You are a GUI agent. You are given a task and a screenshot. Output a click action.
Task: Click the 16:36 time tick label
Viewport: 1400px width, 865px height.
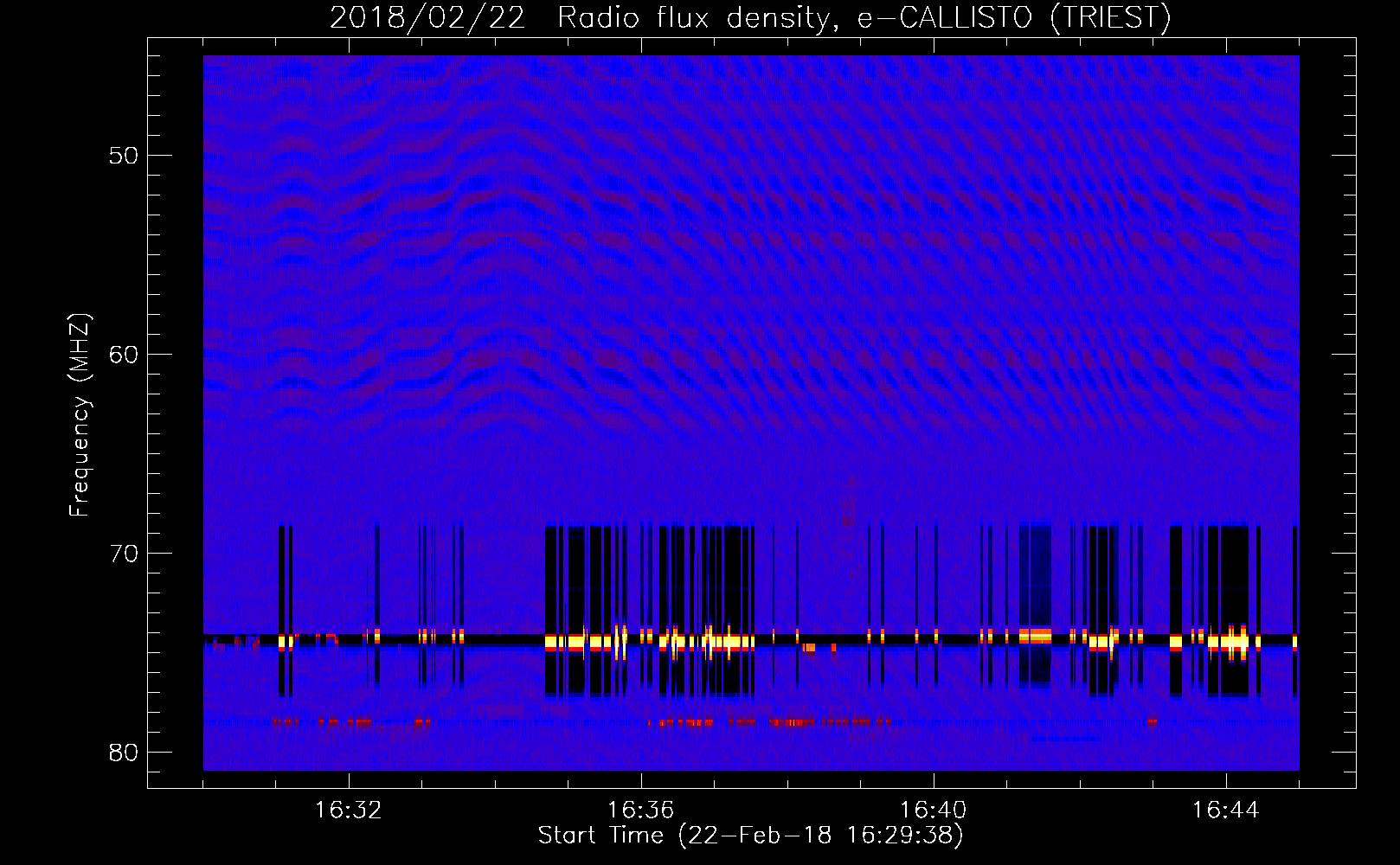[640, 811]
